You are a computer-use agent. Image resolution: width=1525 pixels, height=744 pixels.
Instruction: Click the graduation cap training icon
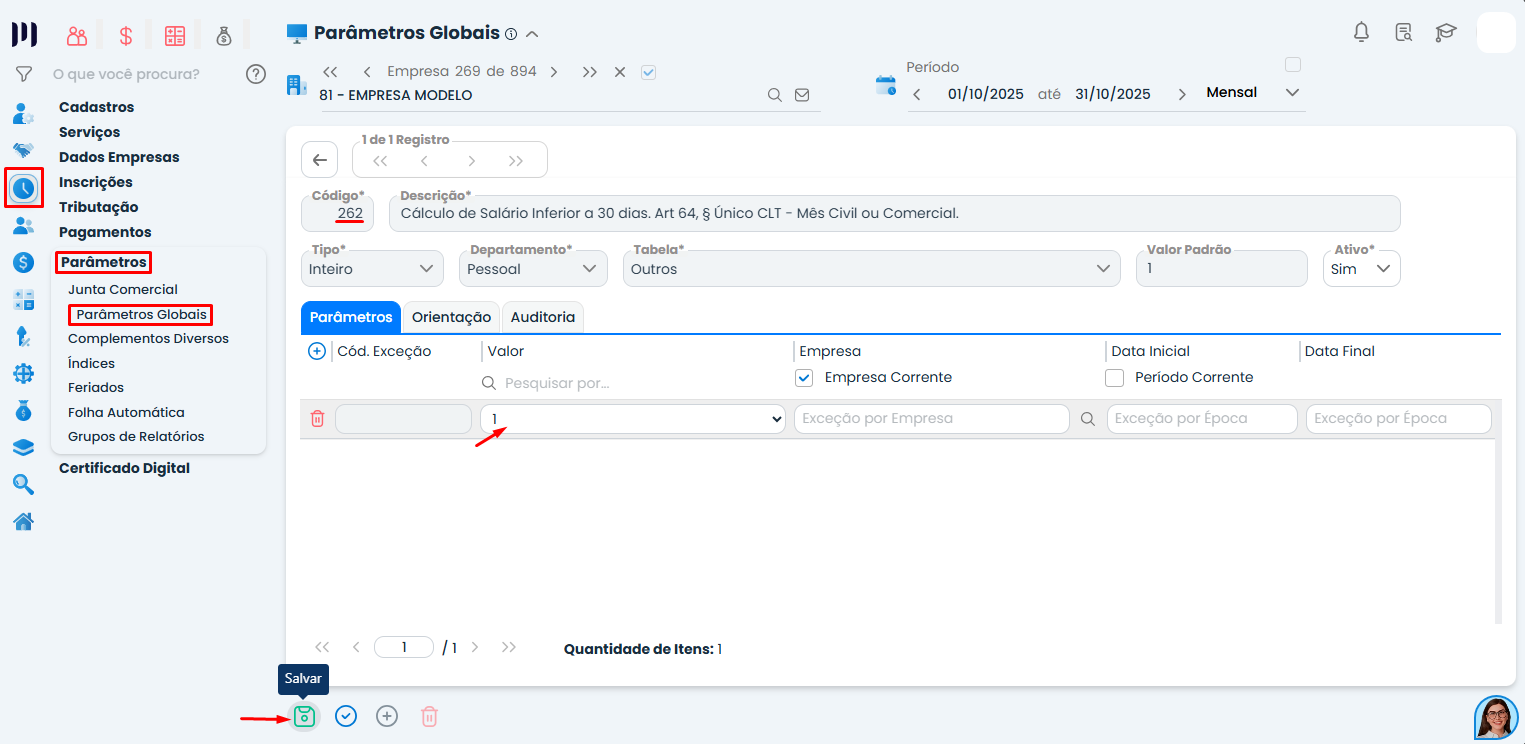[x=1446, y=32]
